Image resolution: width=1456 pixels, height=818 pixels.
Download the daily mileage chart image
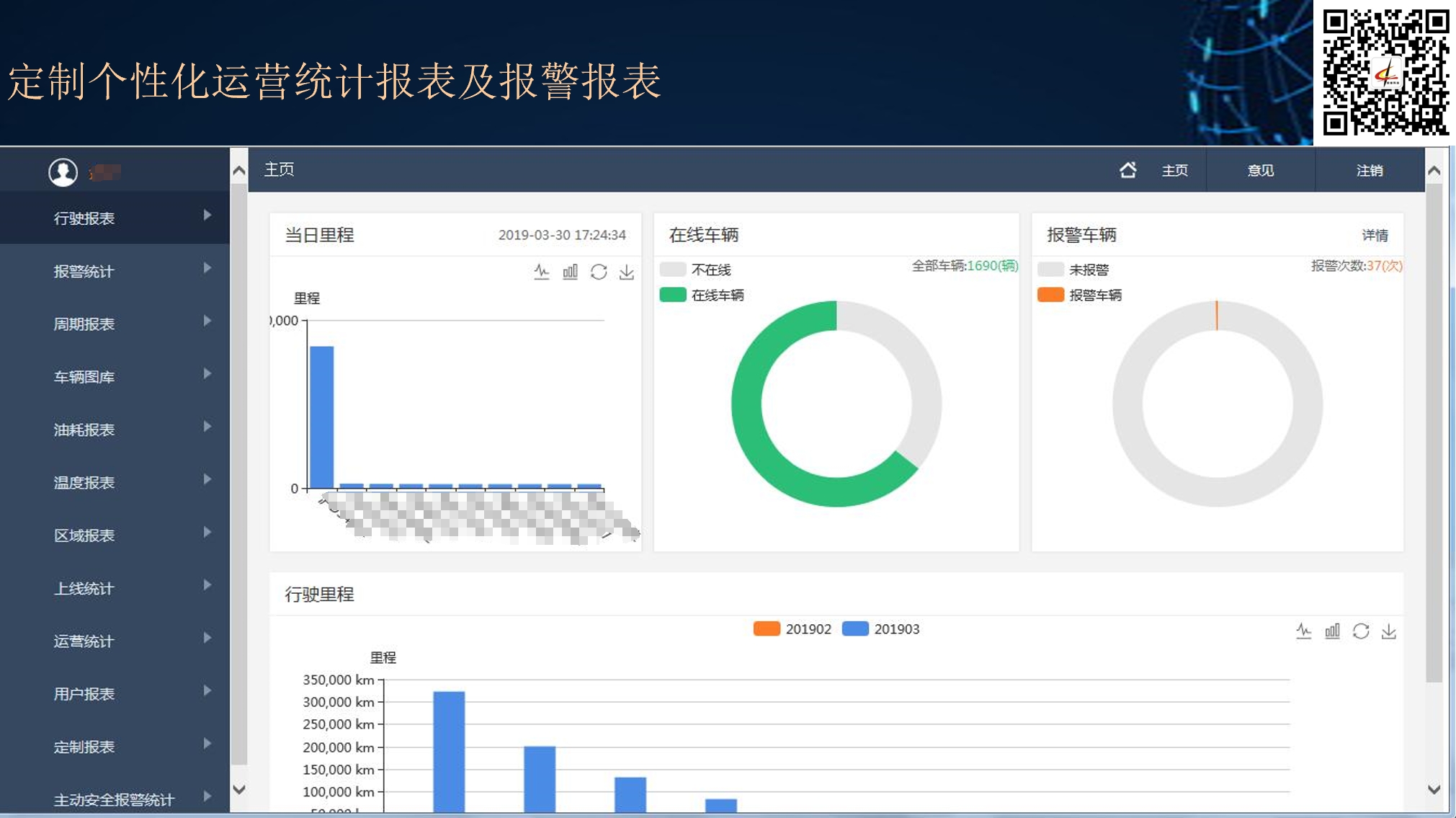coord(627,272)
